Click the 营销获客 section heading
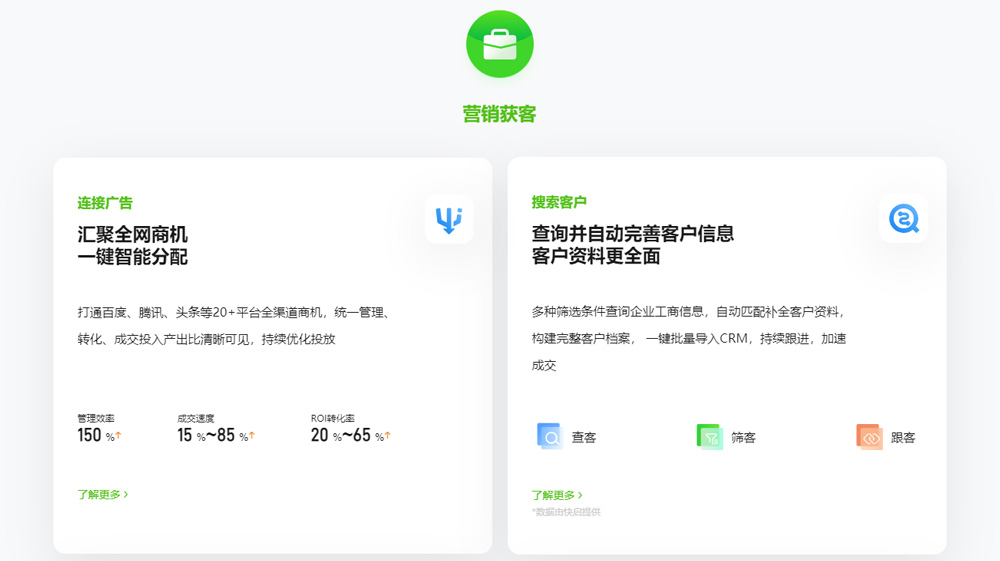Viewport: 1000px width, 561px height. tap(499, 114)
